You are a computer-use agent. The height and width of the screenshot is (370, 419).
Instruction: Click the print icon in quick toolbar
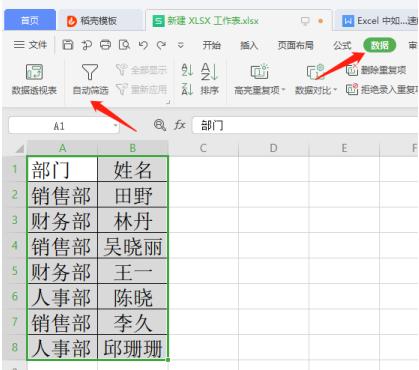pyautogui.click(x=105, y=45)
